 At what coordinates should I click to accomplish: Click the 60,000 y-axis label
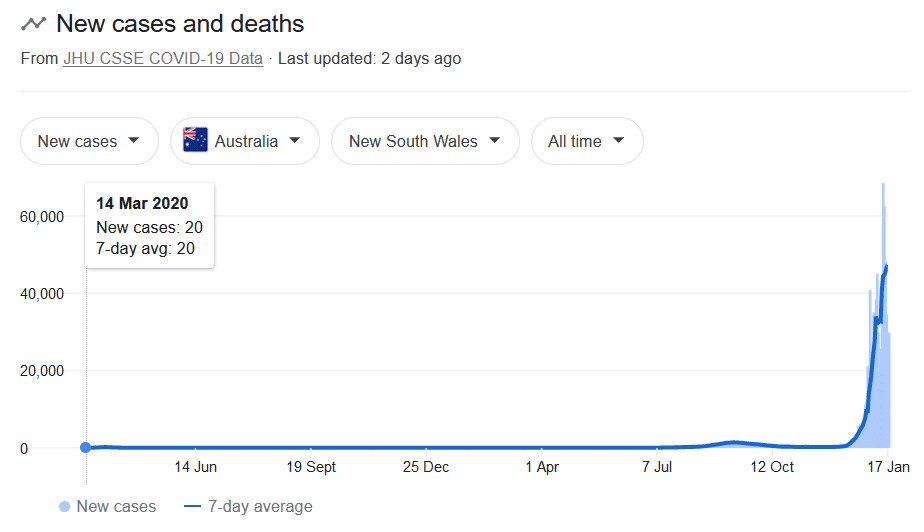(42, 217)
